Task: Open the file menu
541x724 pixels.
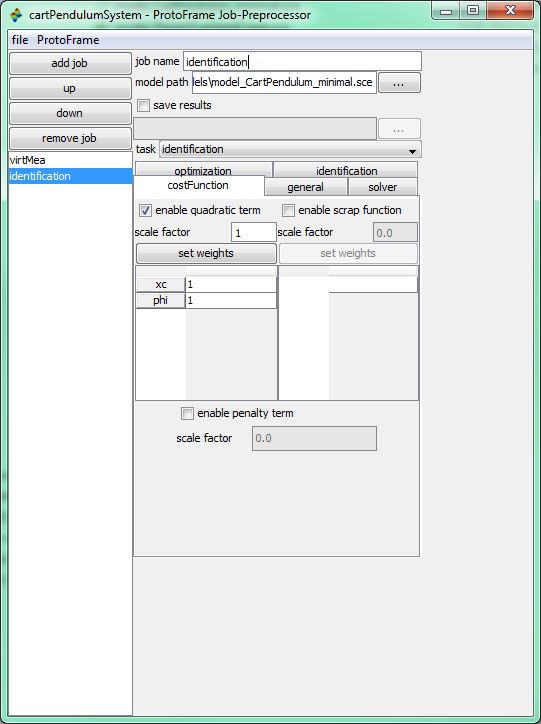Action: [20, 40]
